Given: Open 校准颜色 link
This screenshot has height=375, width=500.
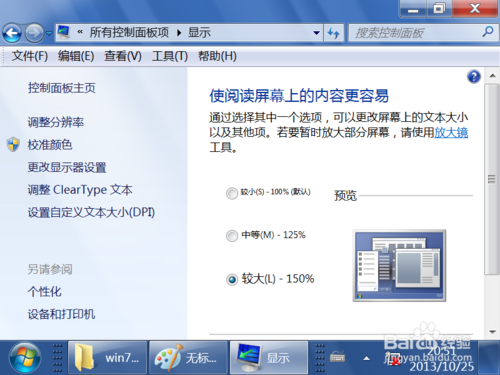Looking at the screenshot, I should point(50,145).
